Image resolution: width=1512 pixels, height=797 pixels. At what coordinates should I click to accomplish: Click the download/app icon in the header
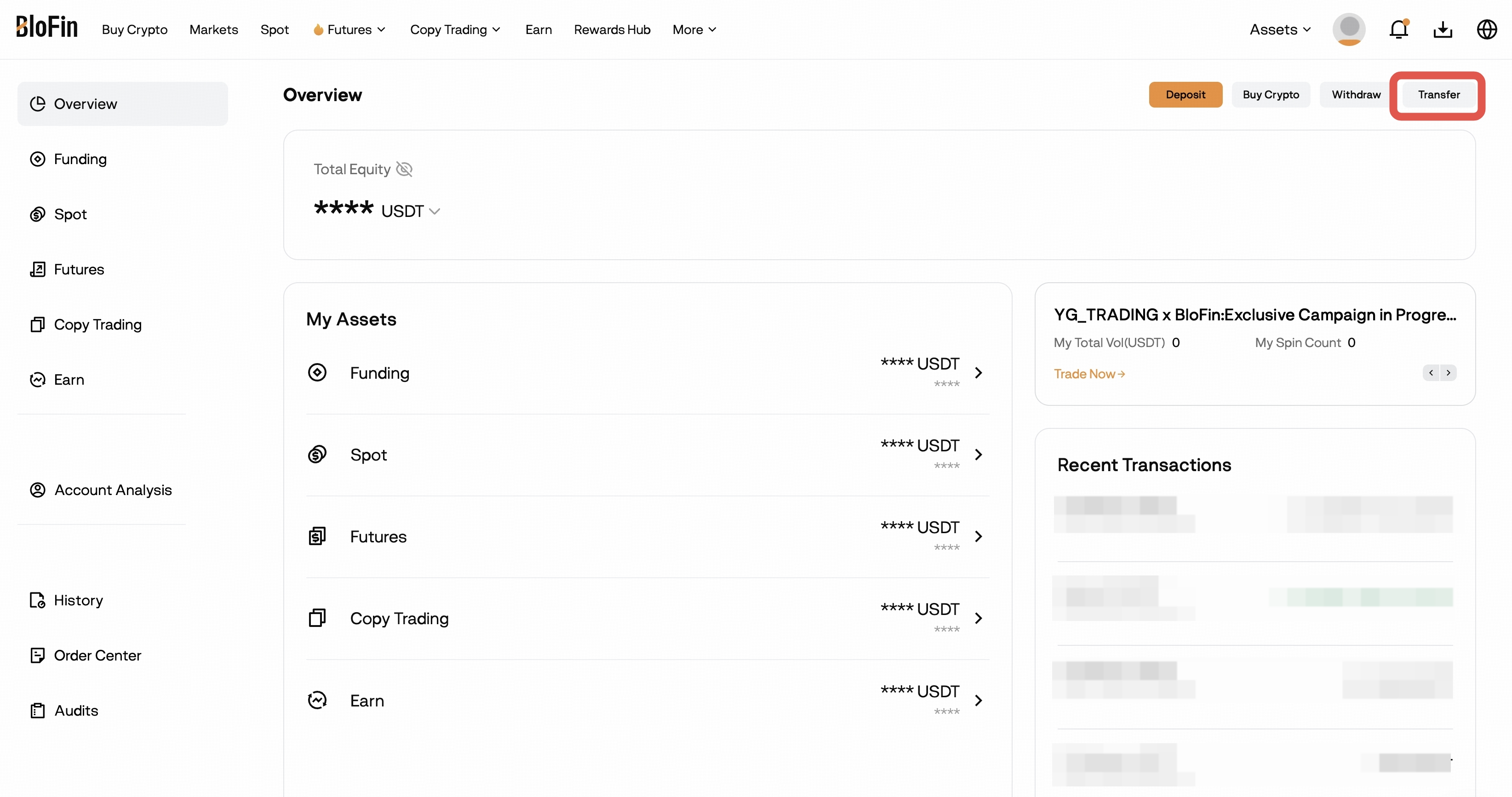1443,29
